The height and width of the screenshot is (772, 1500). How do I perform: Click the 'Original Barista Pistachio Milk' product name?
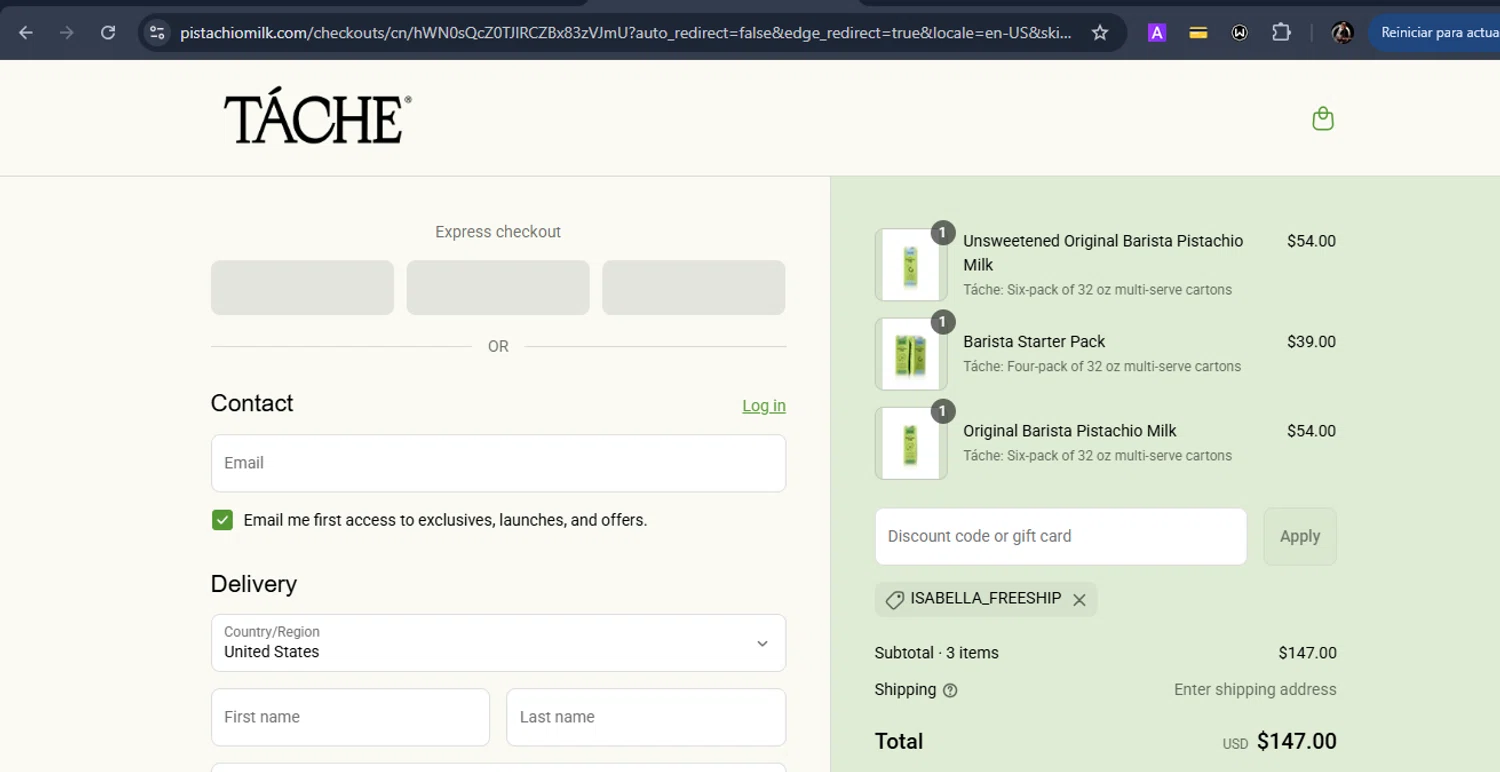(x=1070, y=431)
